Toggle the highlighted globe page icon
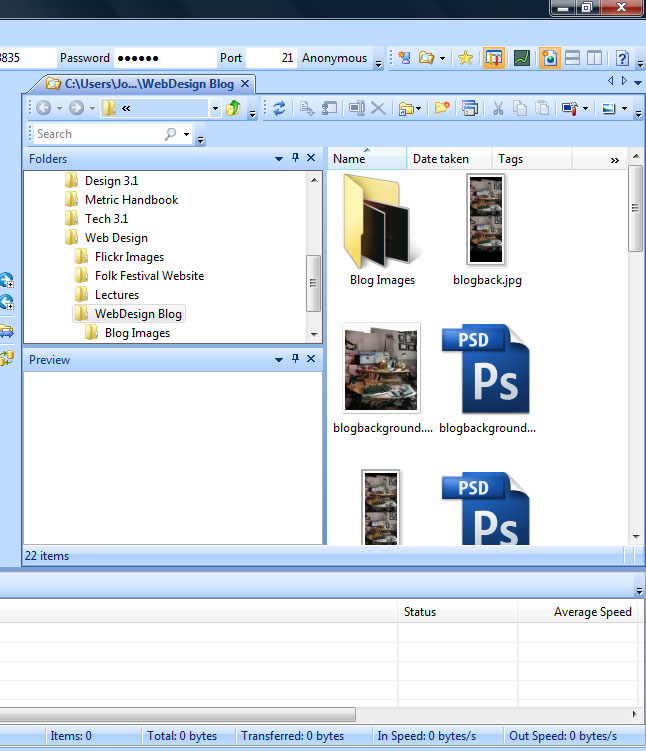Screen dimensions: 646x751 549,58
